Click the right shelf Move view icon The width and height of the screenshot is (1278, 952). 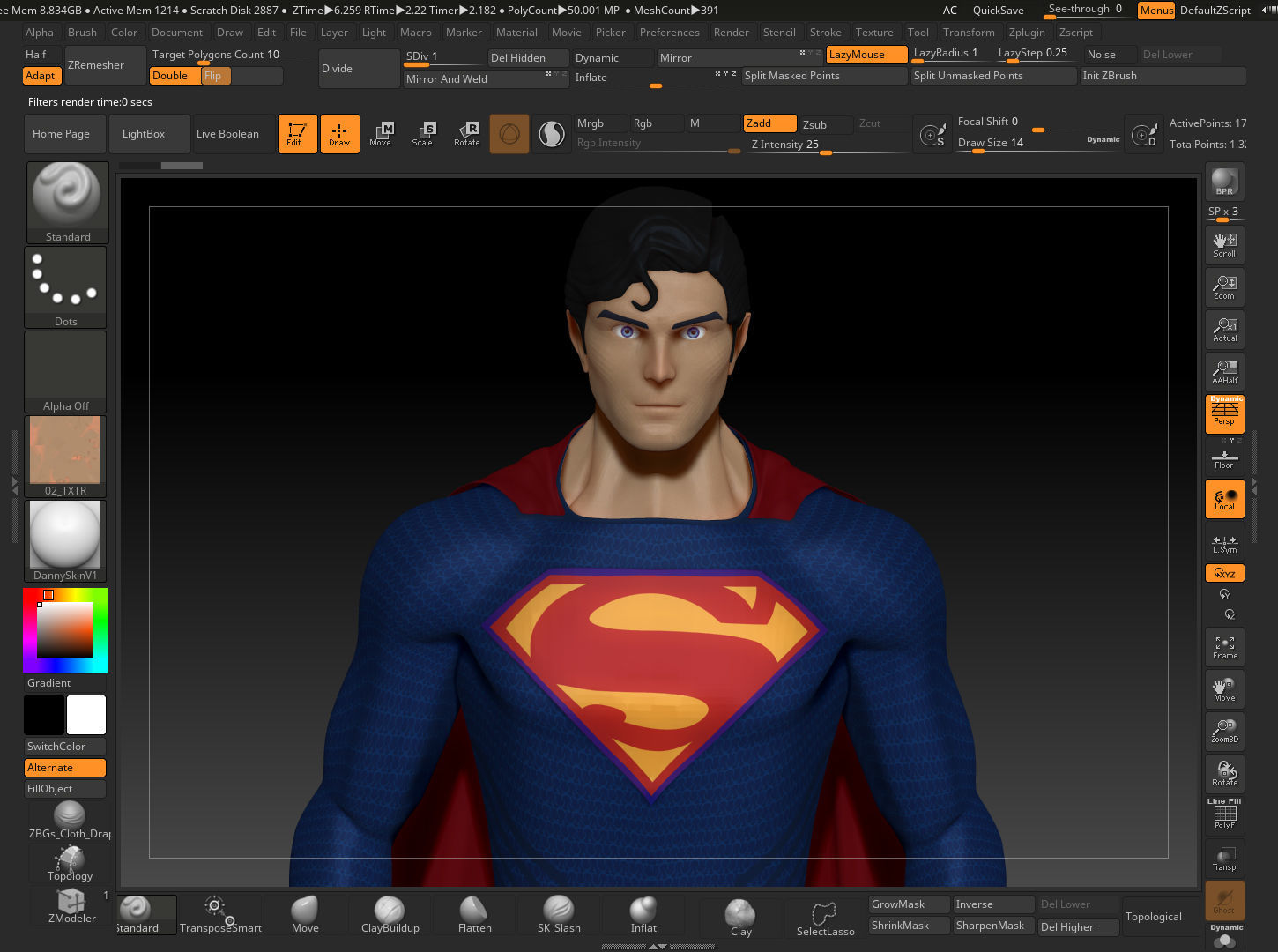[1224, 689]
